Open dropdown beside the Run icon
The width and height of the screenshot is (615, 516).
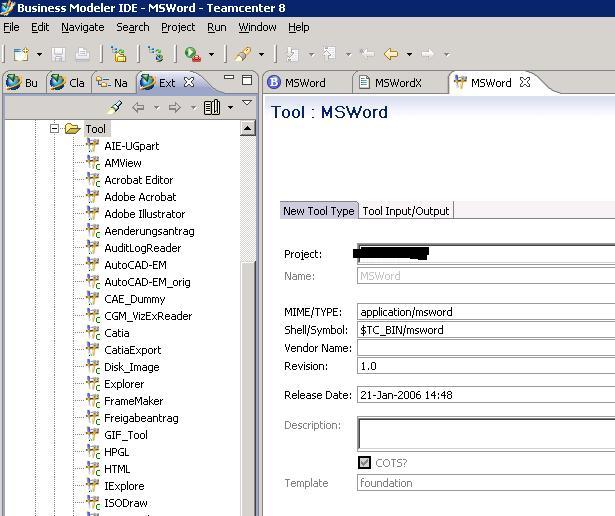[x=211, y=54]
